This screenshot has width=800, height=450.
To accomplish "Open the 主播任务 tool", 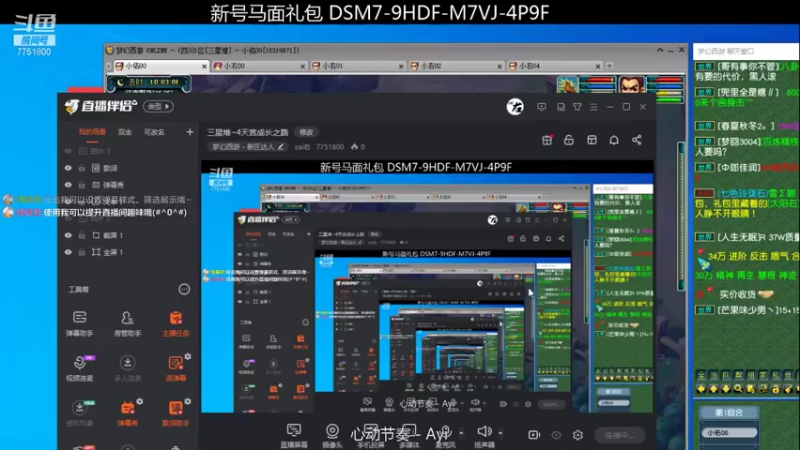I will [x=176, y=323].
